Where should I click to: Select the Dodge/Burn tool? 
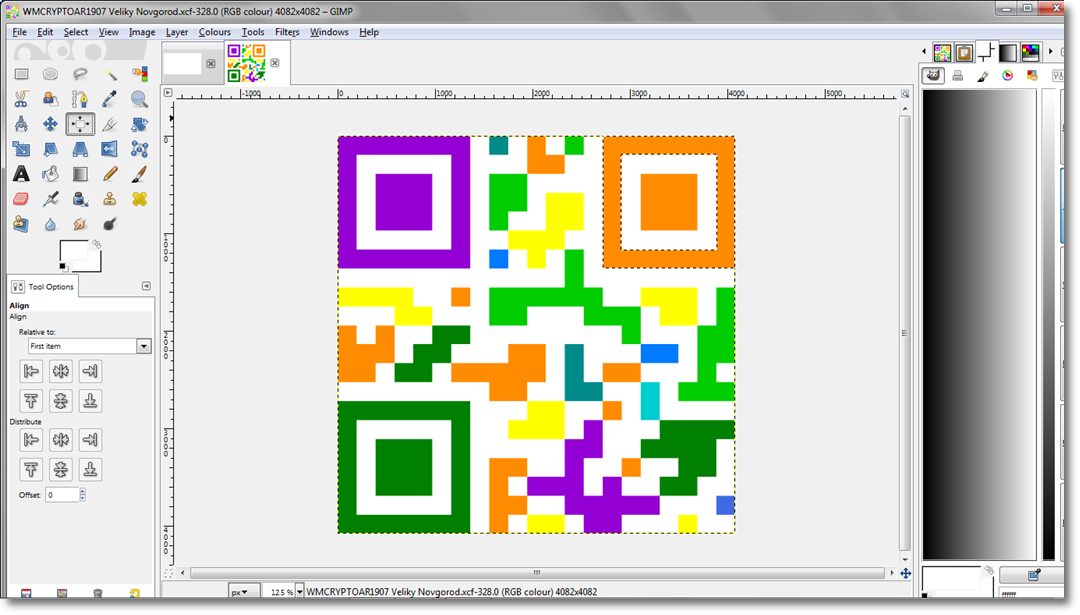[x=110, y=224]
